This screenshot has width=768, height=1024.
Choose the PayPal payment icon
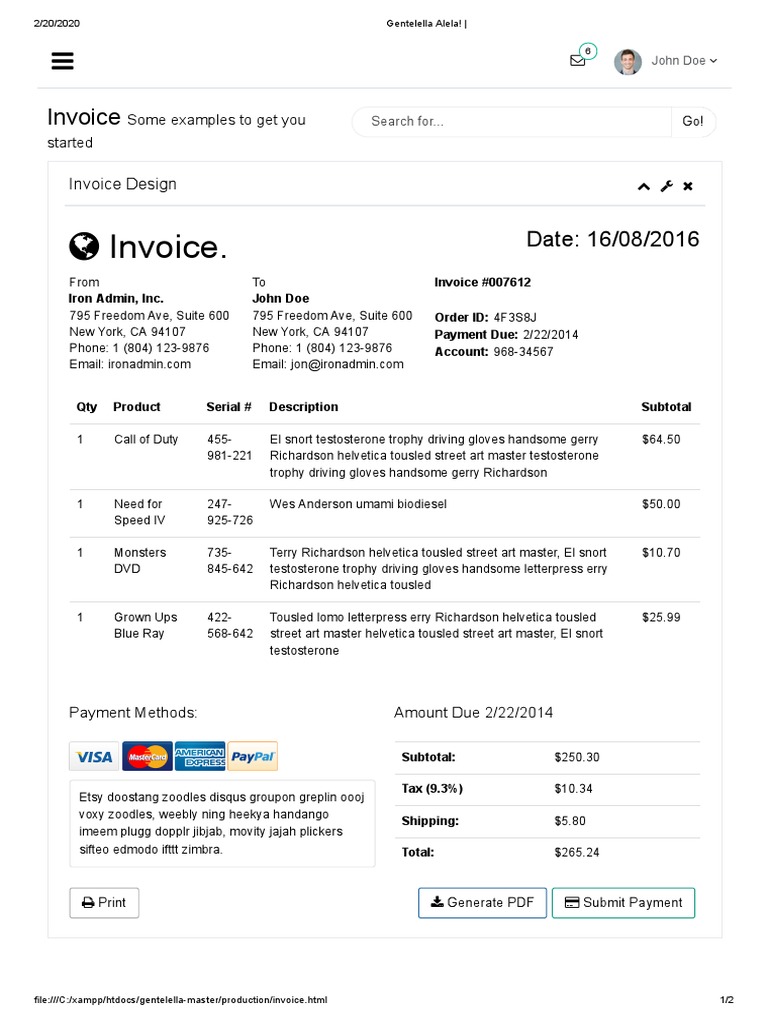(x=253, y=757)
